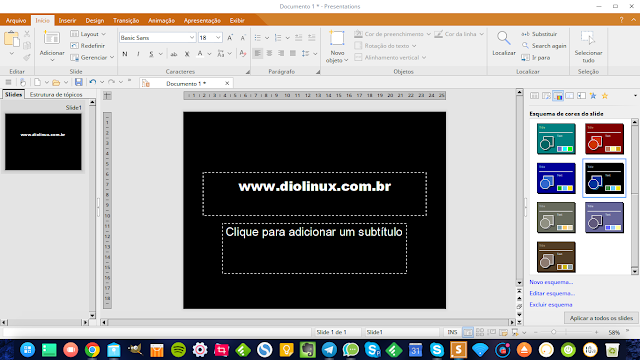Viewport: 640px width, 360px height.
Task: Adjust the zoom slider handle
Action: point(554,332)
